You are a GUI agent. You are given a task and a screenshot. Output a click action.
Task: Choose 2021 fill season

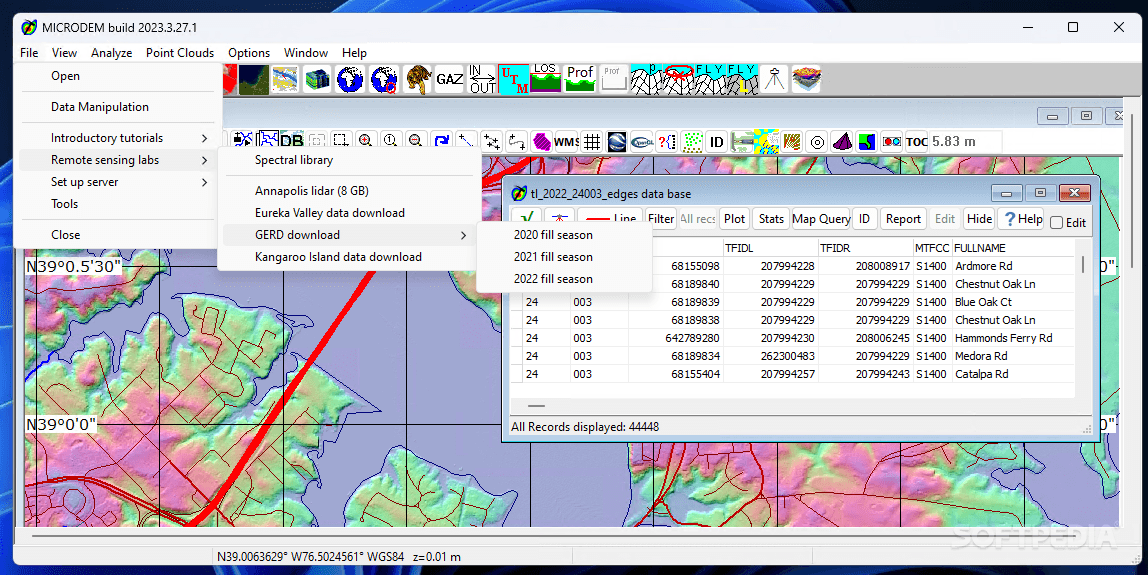point(564,256)
